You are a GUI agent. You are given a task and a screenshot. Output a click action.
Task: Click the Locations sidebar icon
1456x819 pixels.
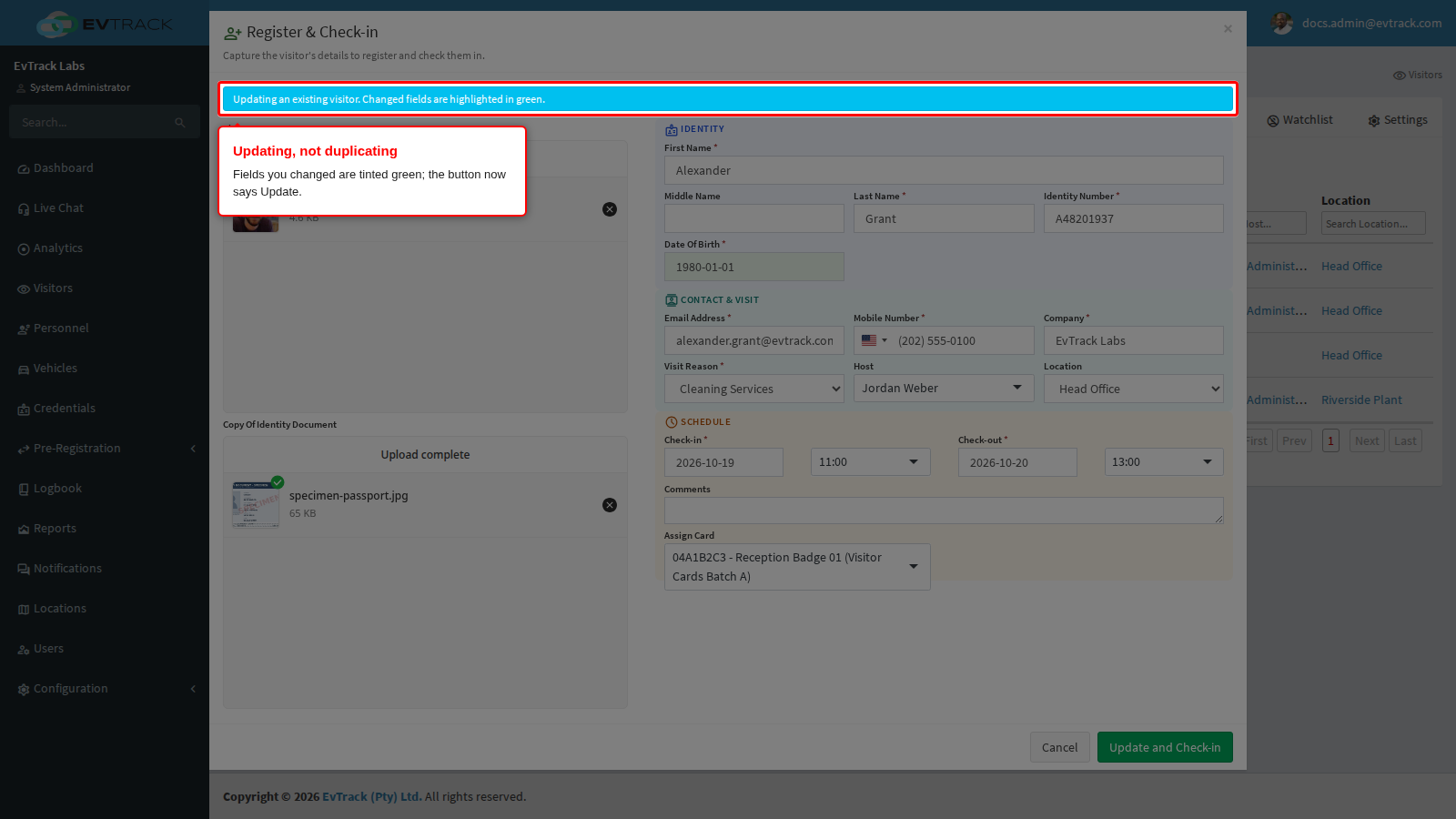pos(24,610)
